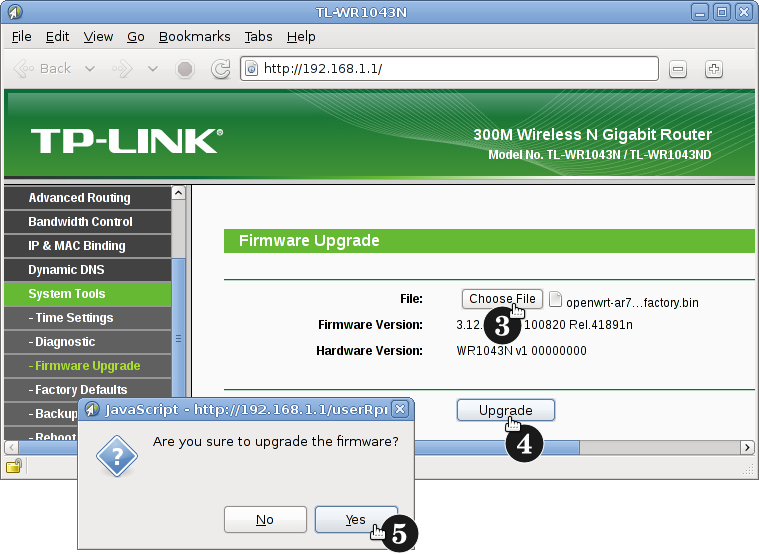Select Advanced Routing in sidebar

click(x=87, y=198)
